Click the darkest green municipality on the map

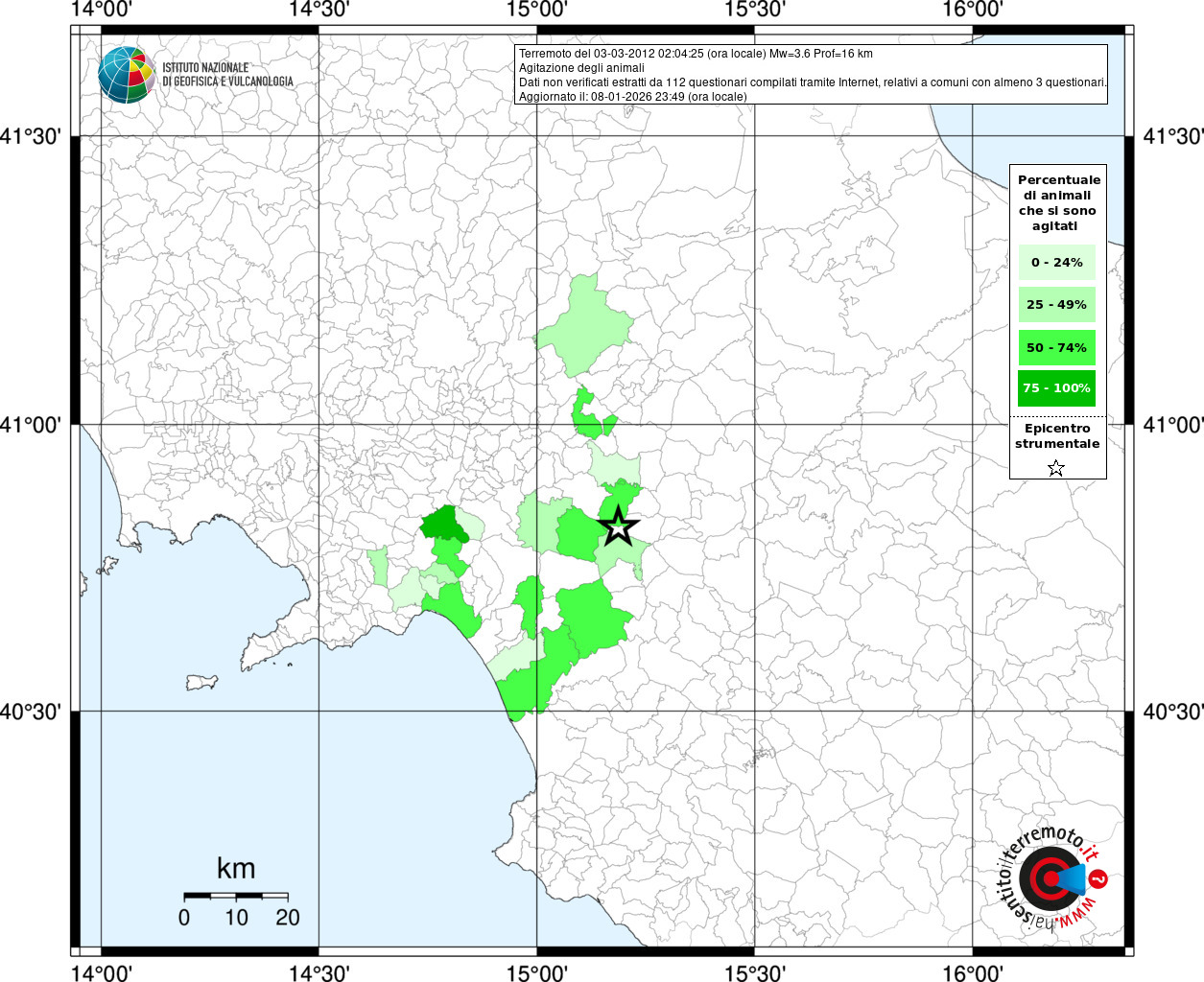click(443, 524)
